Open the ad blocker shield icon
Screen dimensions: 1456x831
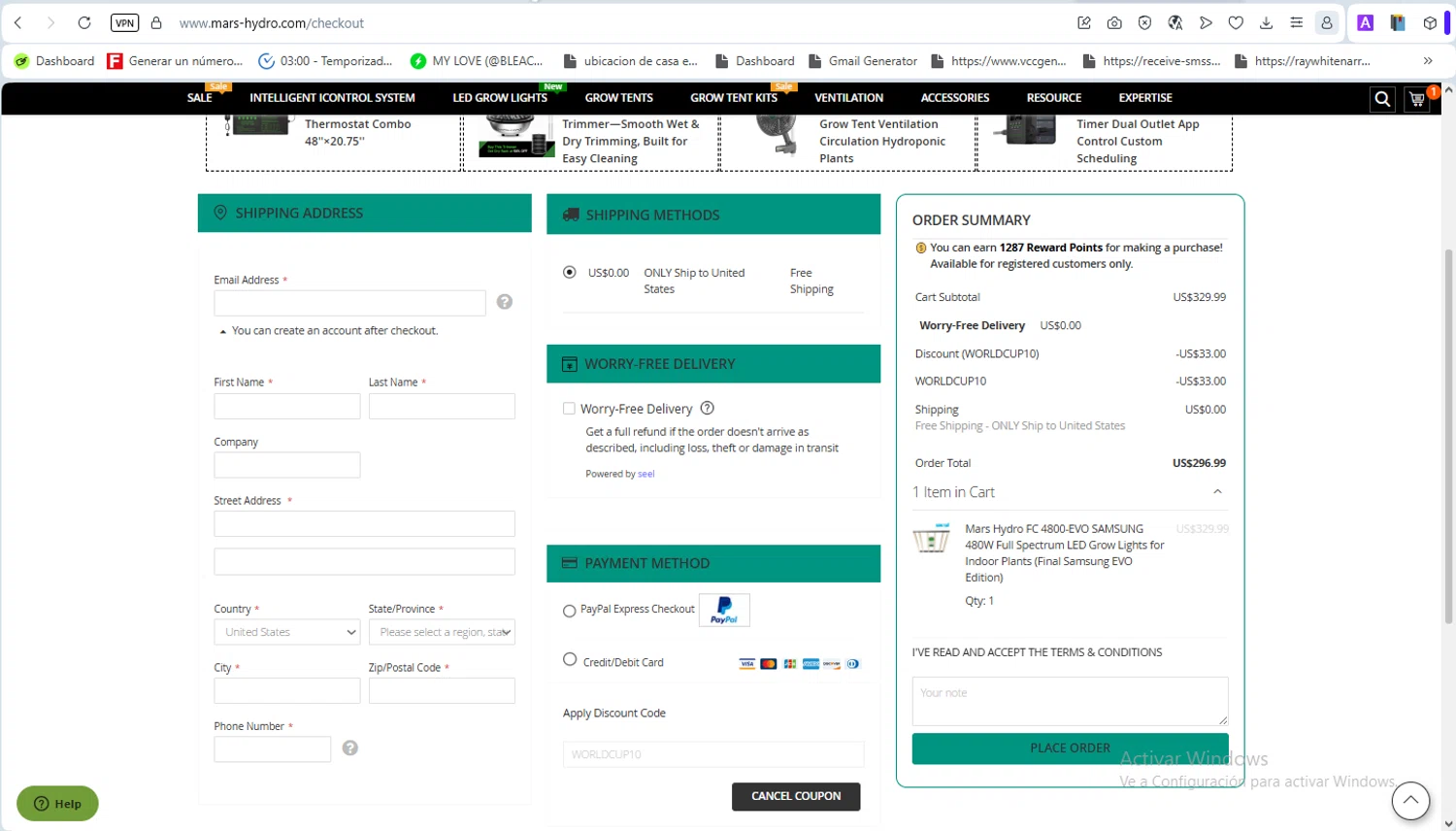1144,22
